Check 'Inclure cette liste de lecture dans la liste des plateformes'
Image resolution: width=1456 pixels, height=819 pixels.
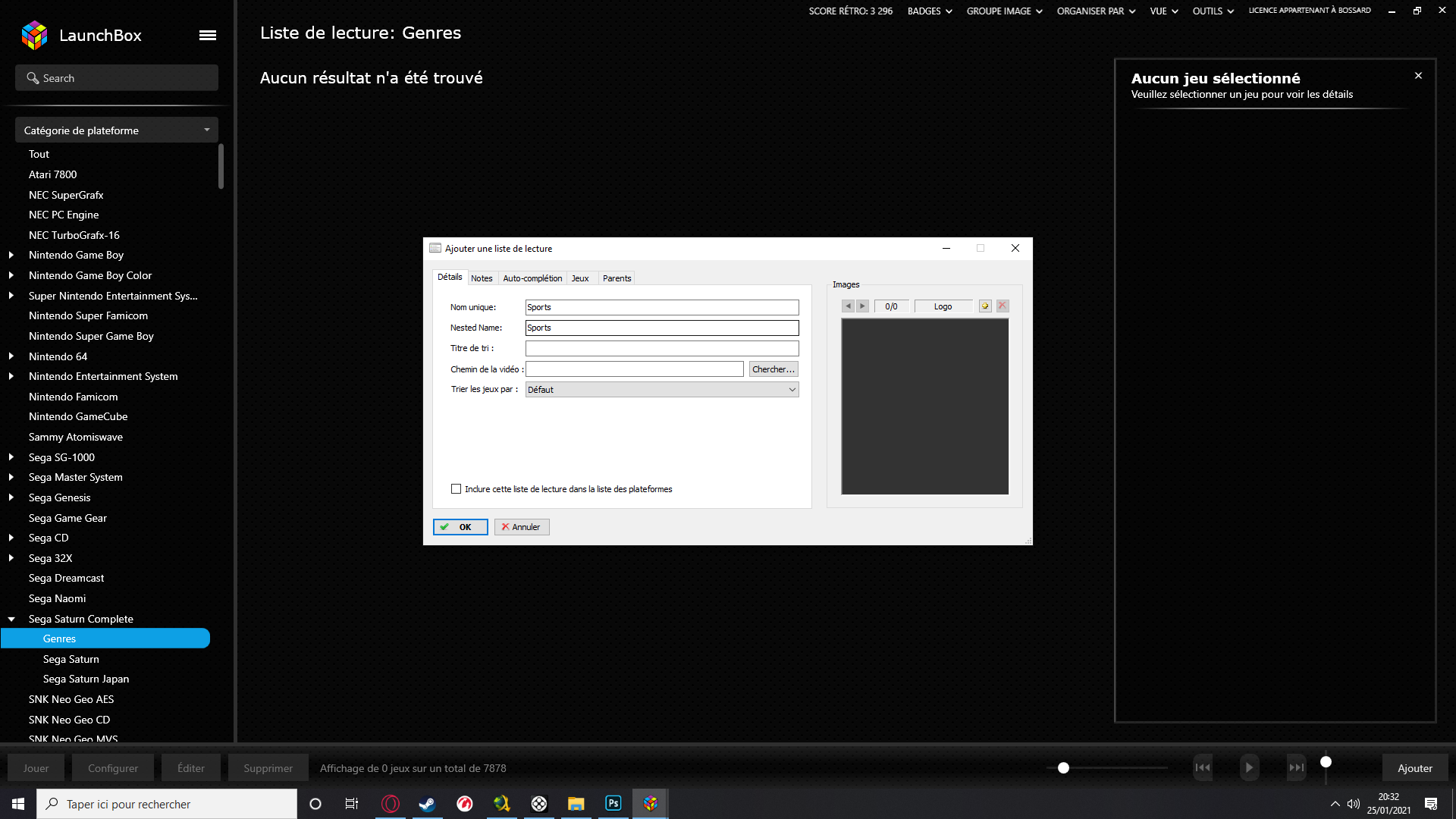pos(456,489)
